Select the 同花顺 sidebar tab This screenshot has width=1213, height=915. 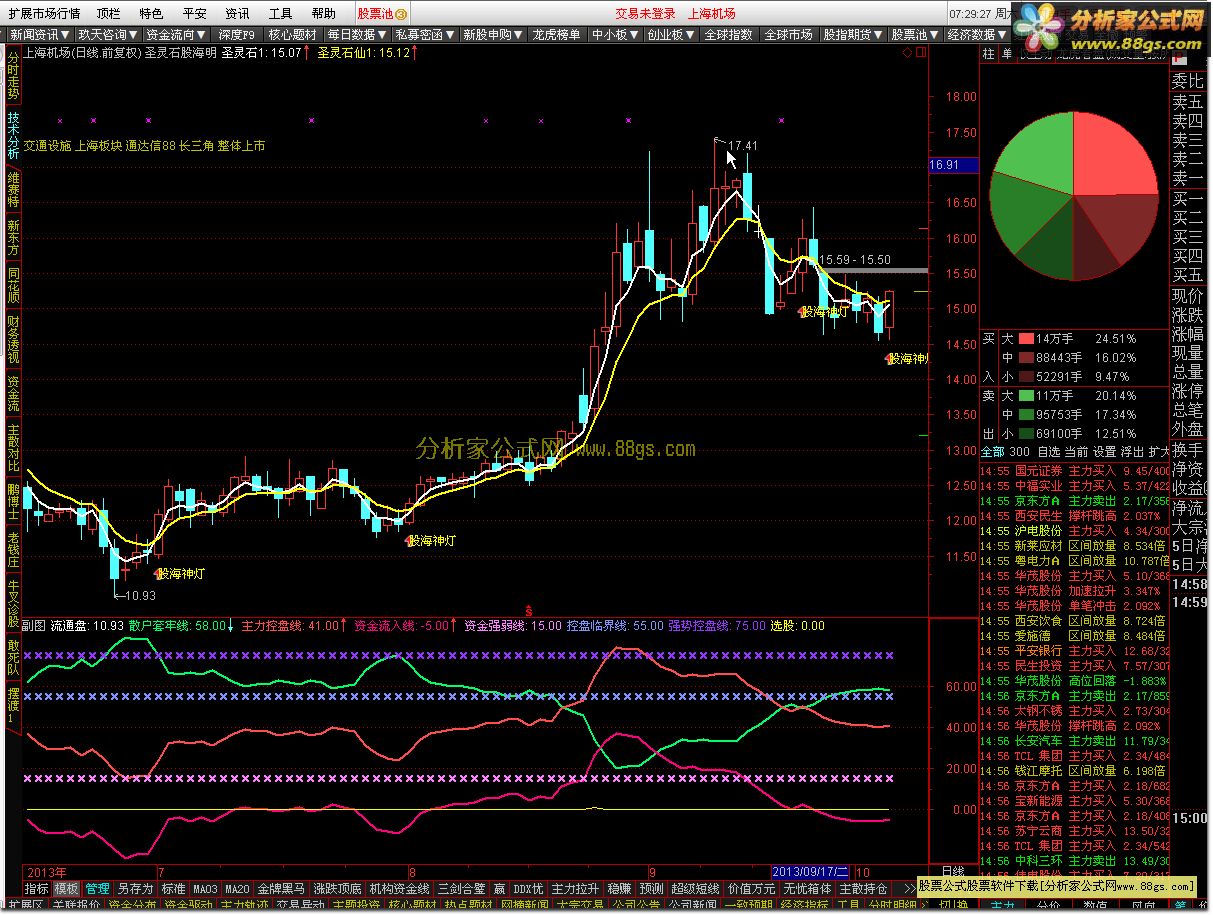click(13, 285)
